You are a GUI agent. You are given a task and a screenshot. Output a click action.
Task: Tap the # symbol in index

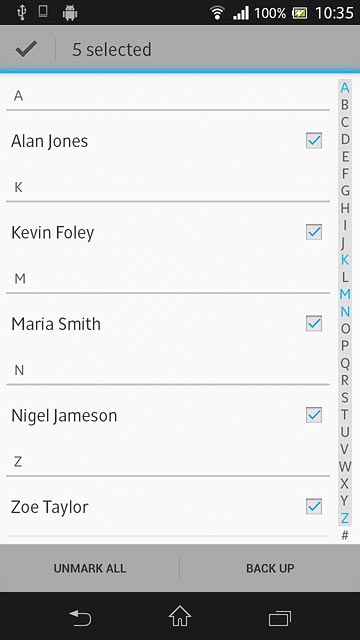click(x=345, y=535)
